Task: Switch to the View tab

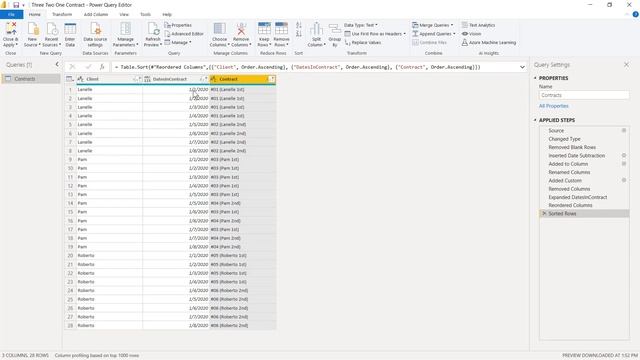Action: [124, 14]
